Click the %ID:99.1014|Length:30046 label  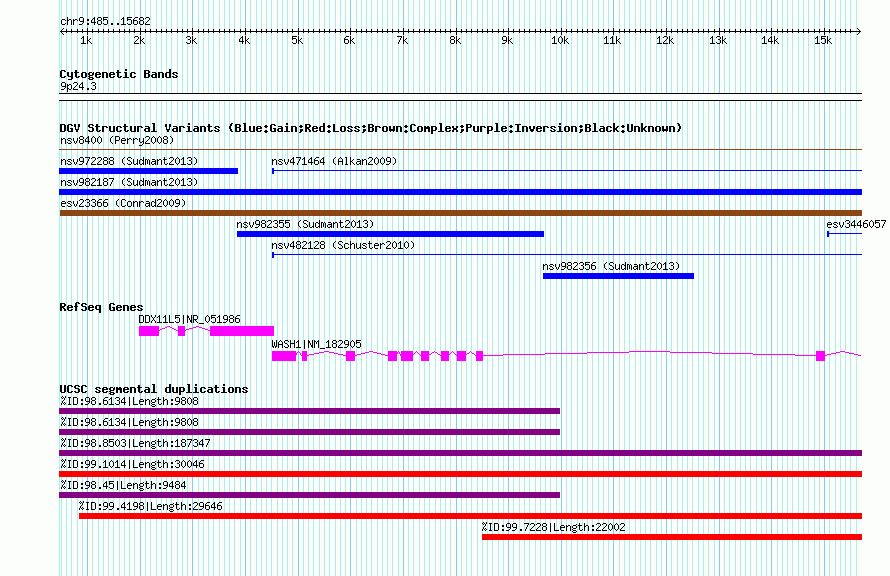click(x=132, y=464)
